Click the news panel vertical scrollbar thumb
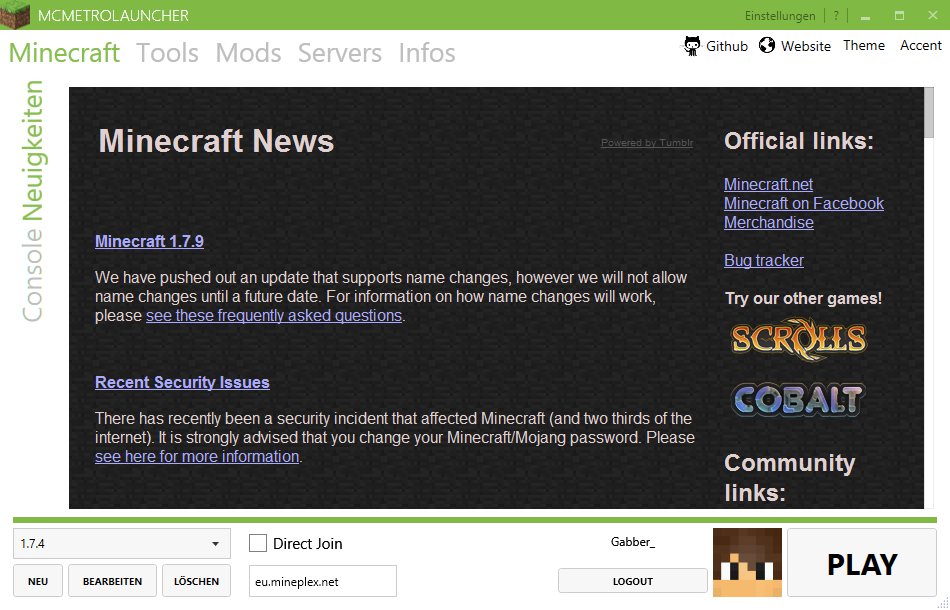The image size is (950, 610). (929, 112)
